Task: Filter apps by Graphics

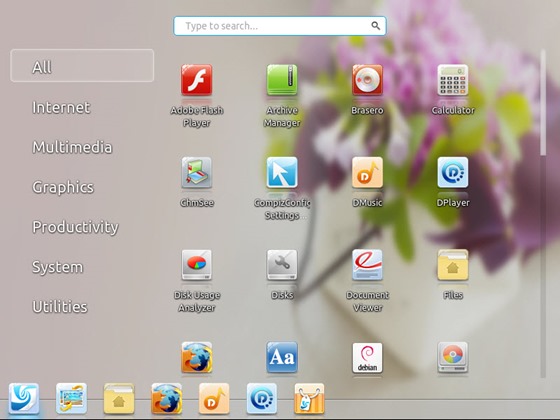Action: click(x=63, y=187)
